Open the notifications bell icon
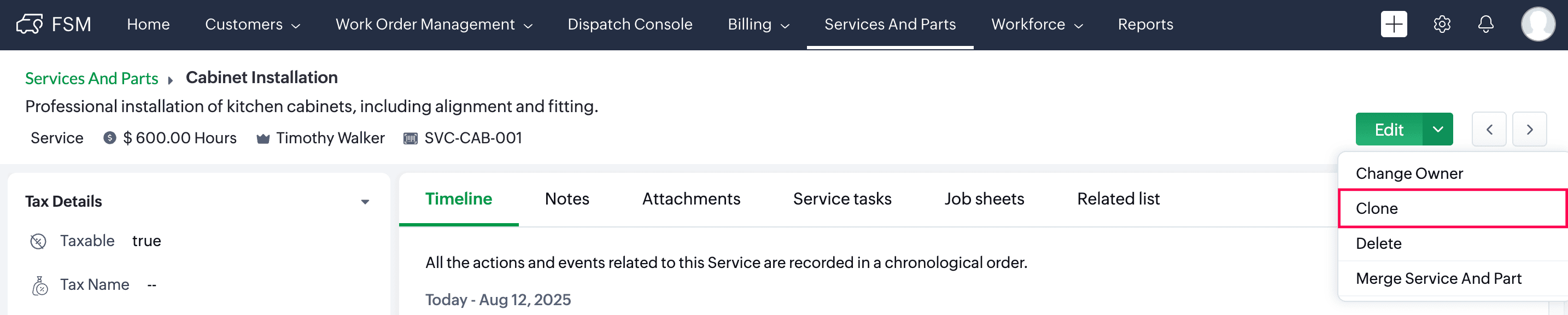 [x=1485, y=25]
